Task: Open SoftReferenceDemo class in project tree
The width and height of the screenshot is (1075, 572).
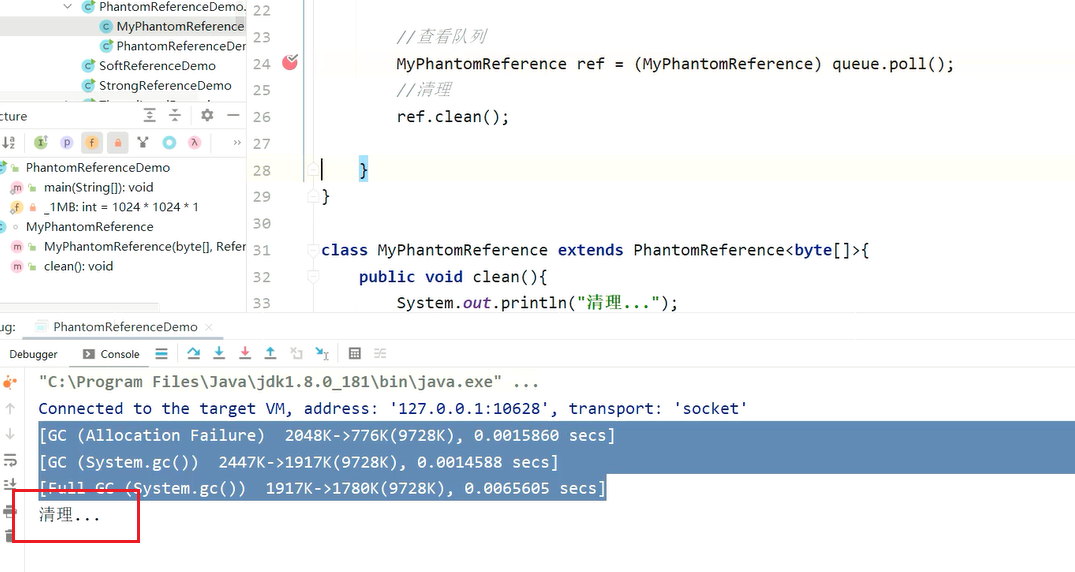Action: coord(157,66)
